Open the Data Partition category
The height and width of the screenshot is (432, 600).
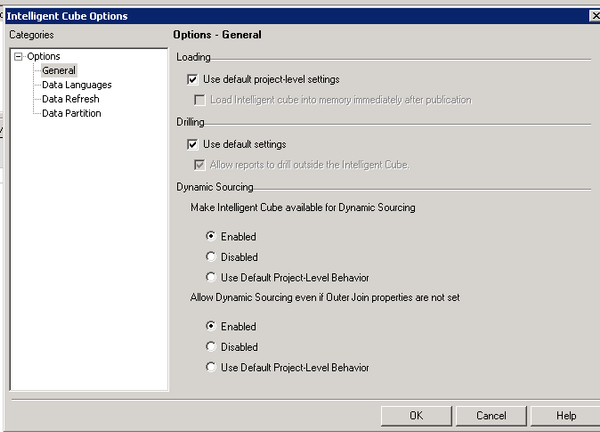tap(71, 113)
